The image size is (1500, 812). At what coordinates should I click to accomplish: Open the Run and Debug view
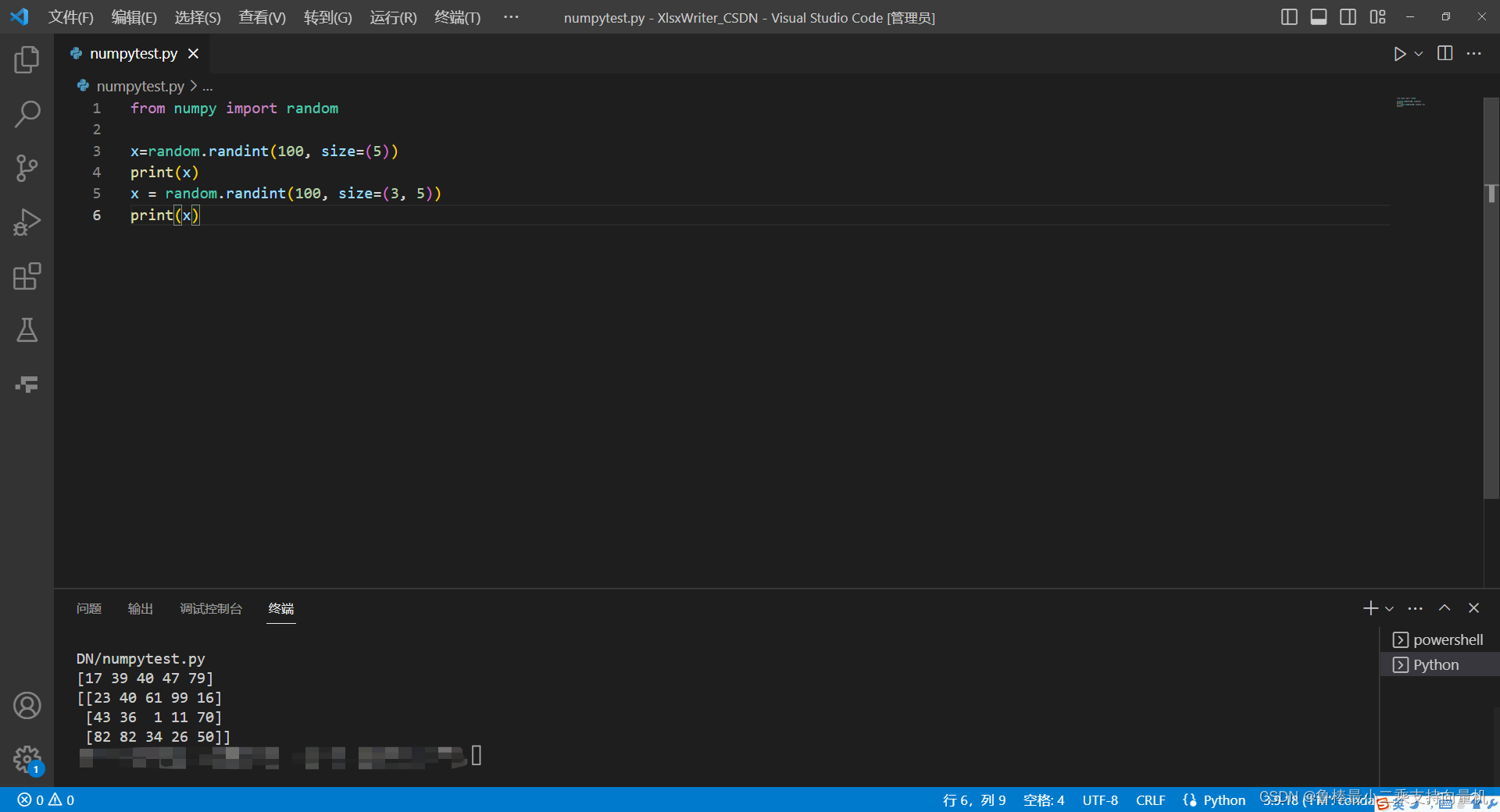pos(27,223)
